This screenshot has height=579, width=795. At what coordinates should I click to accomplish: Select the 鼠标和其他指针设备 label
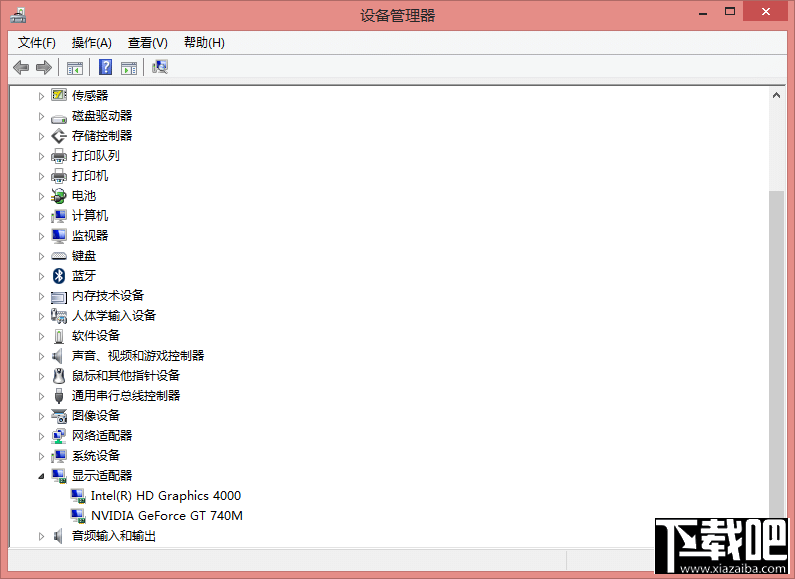click(x=126, y=376)
